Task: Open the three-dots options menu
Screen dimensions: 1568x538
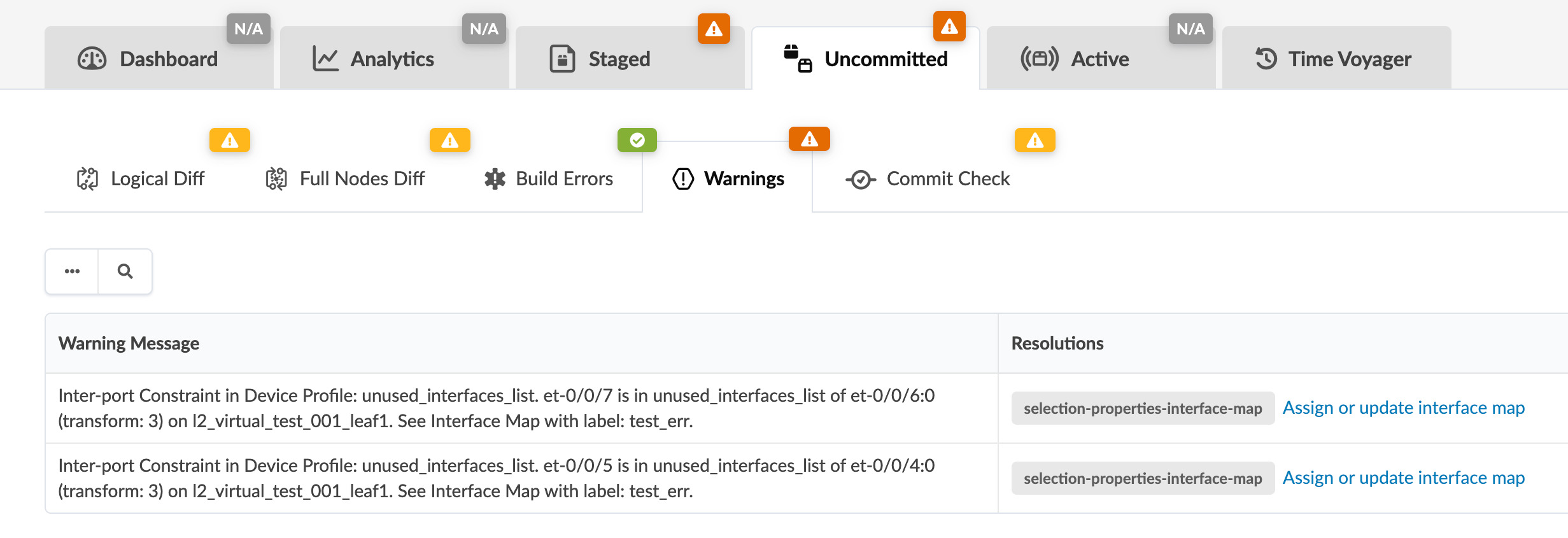Action: [72, 272]
